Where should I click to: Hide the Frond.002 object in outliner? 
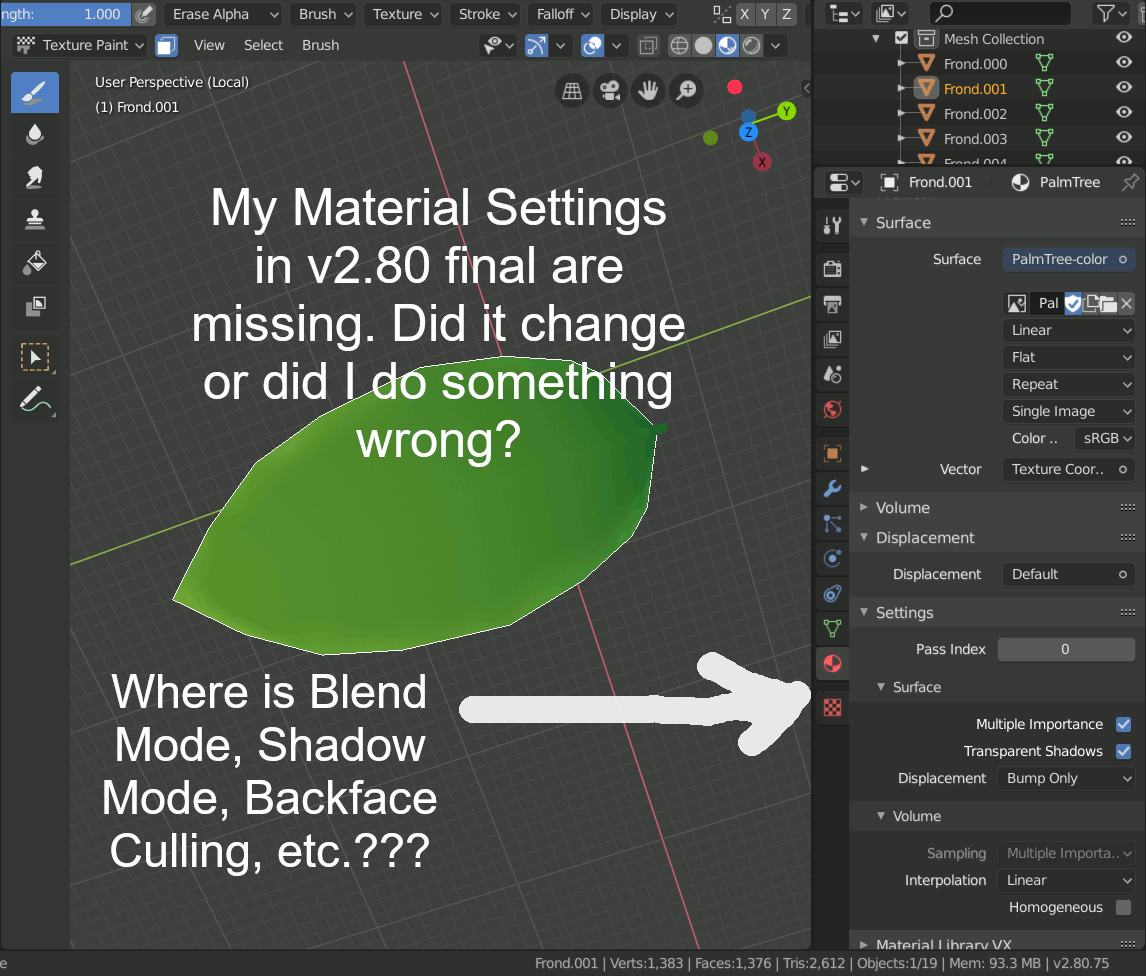(x=1126, y=113)
